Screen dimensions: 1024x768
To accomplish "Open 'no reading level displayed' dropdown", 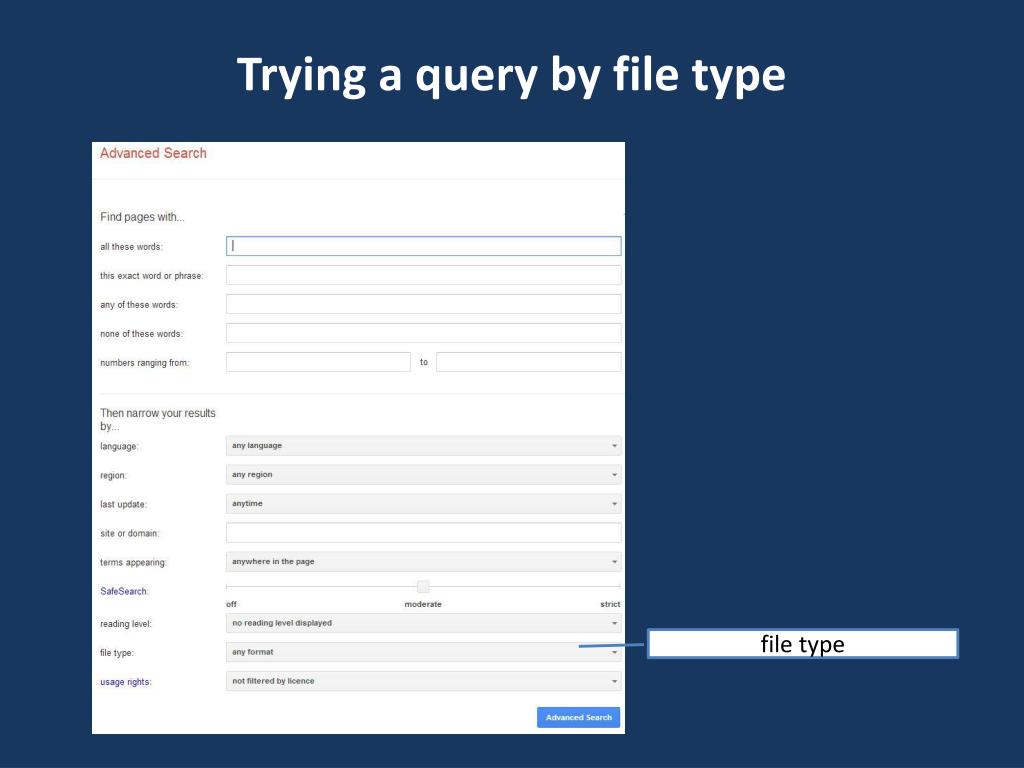I will pos(423,623).
